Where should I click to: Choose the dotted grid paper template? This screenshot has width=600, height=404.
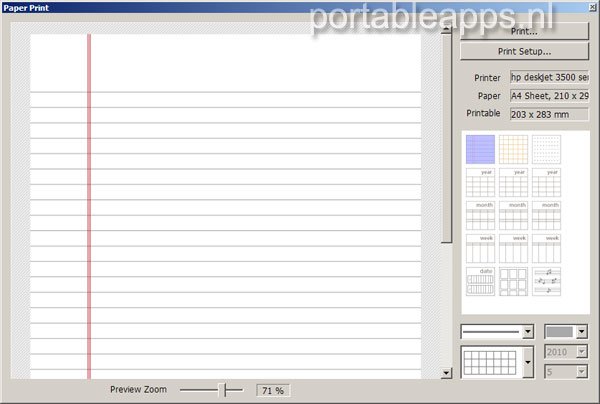click(x=546, y=149)
